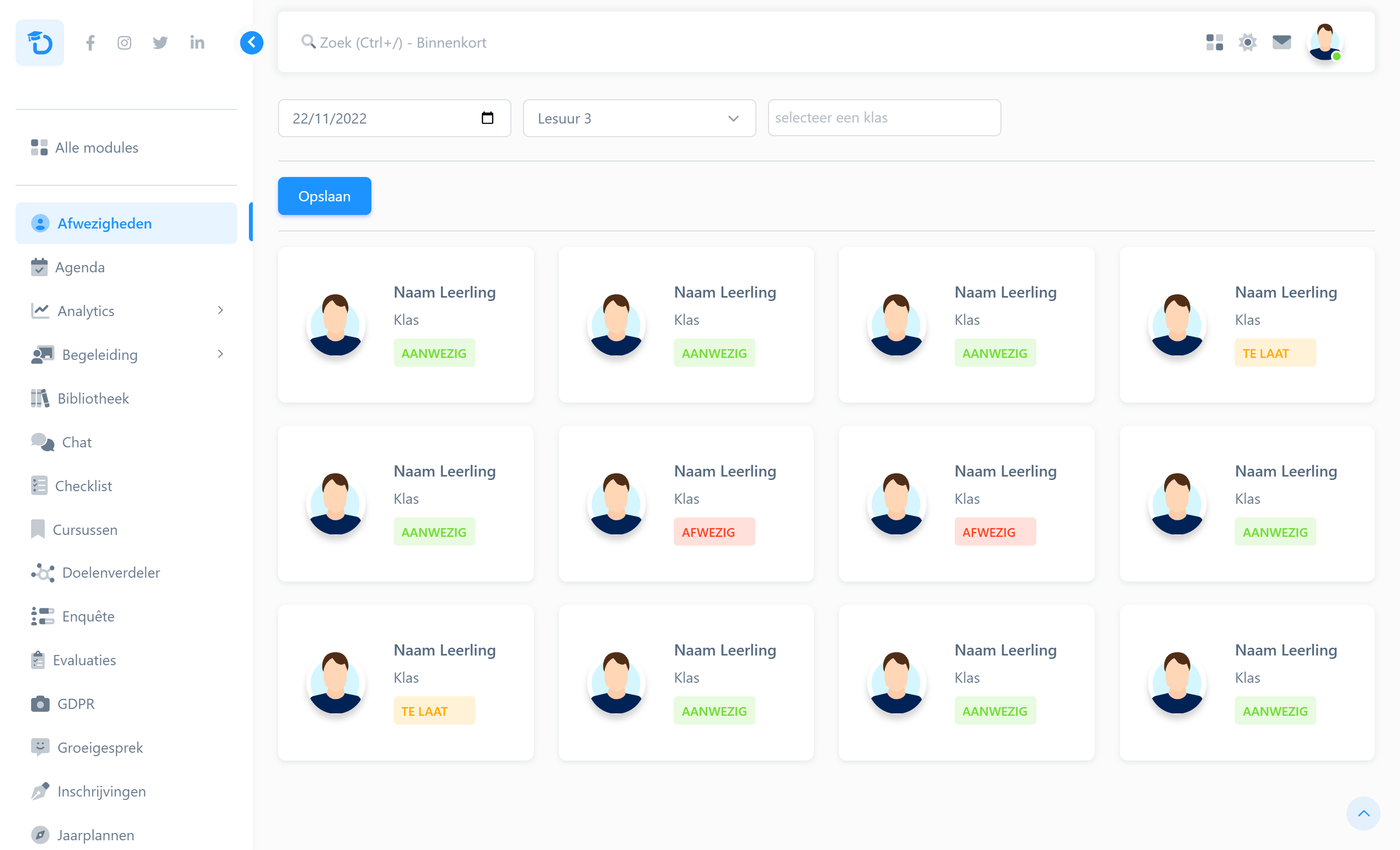Open the Lesuur 3 dropdown
The height and width of the screenshot is (850, 1400).
(x=639, y=118)
